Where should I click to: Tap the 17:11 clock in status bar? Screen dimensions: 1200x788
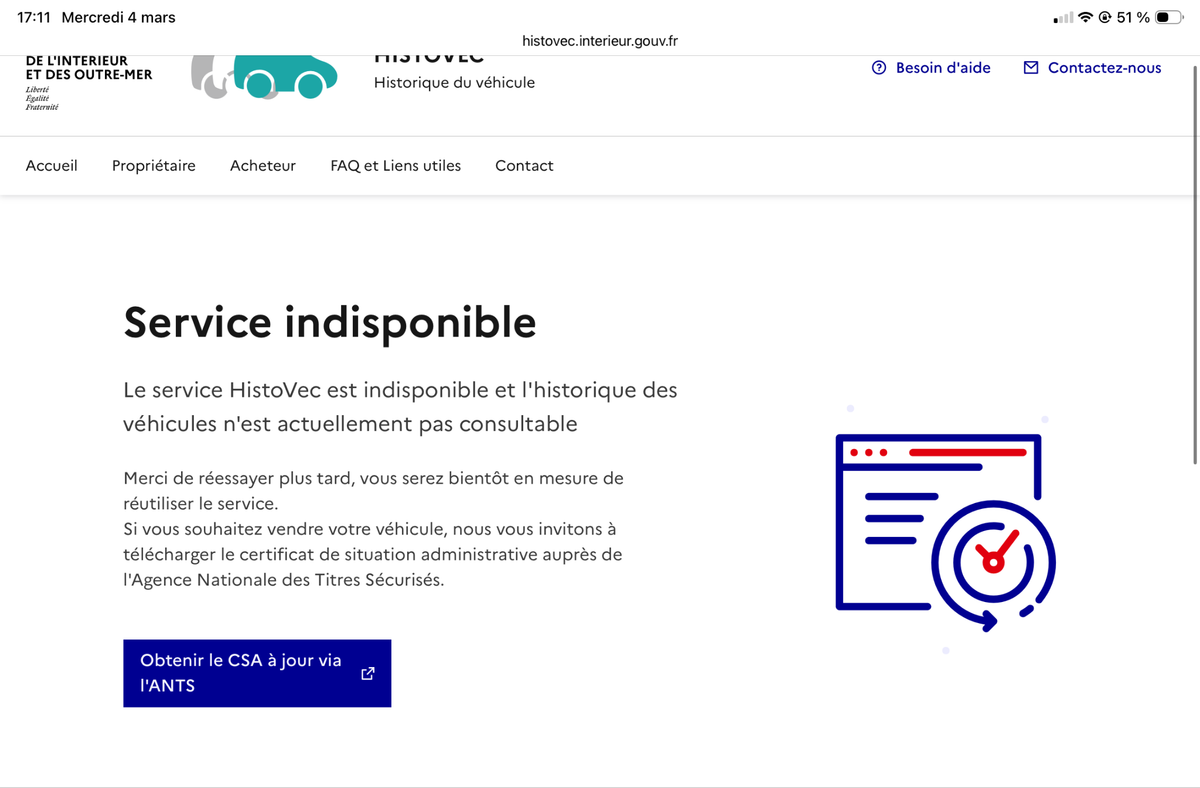[34, 18]
